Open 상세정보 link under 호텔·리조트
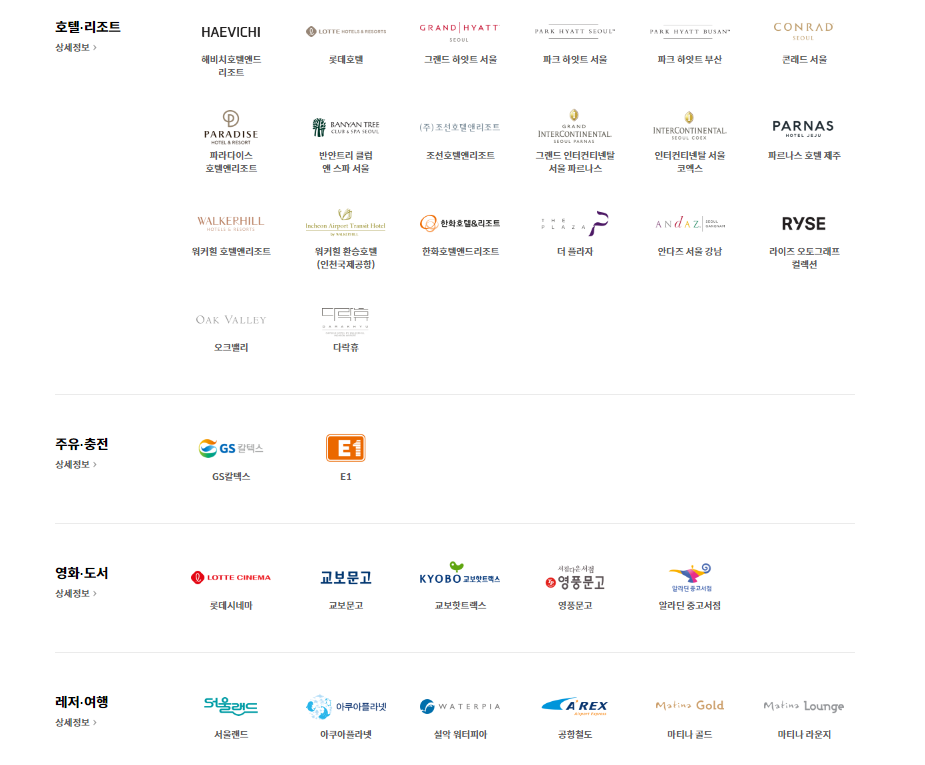 point(76,47)
